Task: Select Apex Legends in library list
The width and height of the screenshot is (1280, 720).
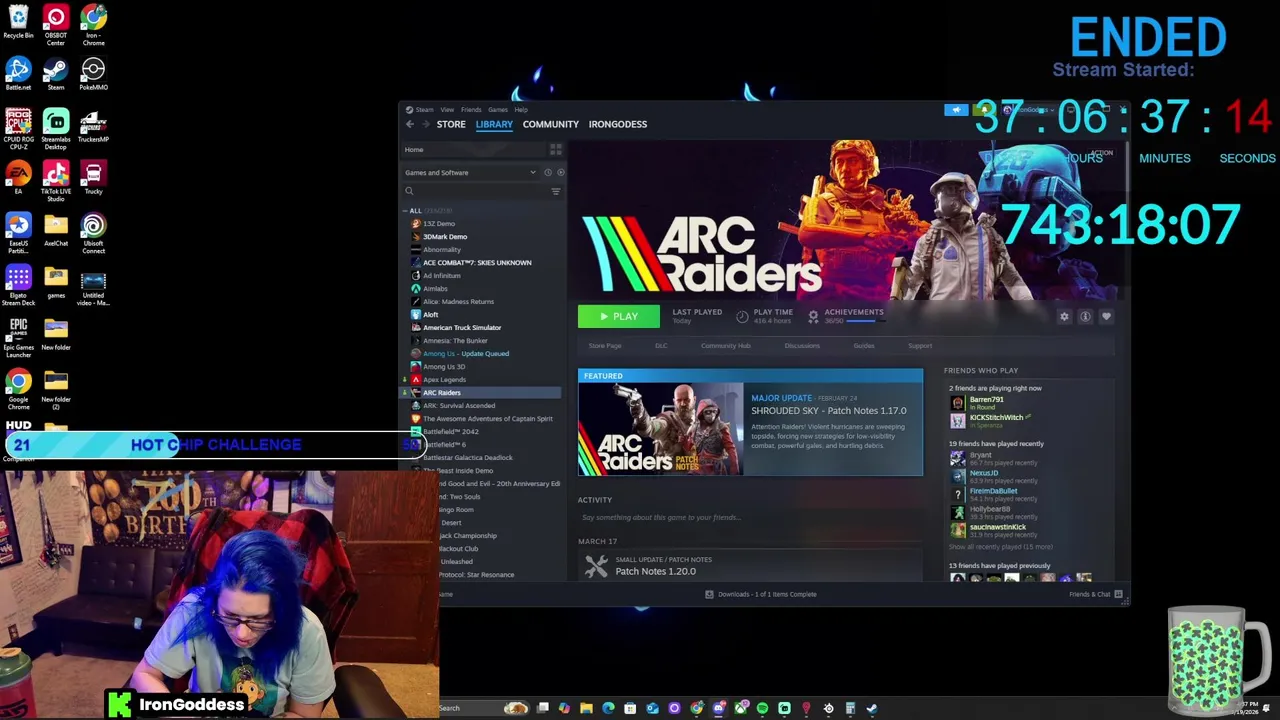Action: pos(445,380)
